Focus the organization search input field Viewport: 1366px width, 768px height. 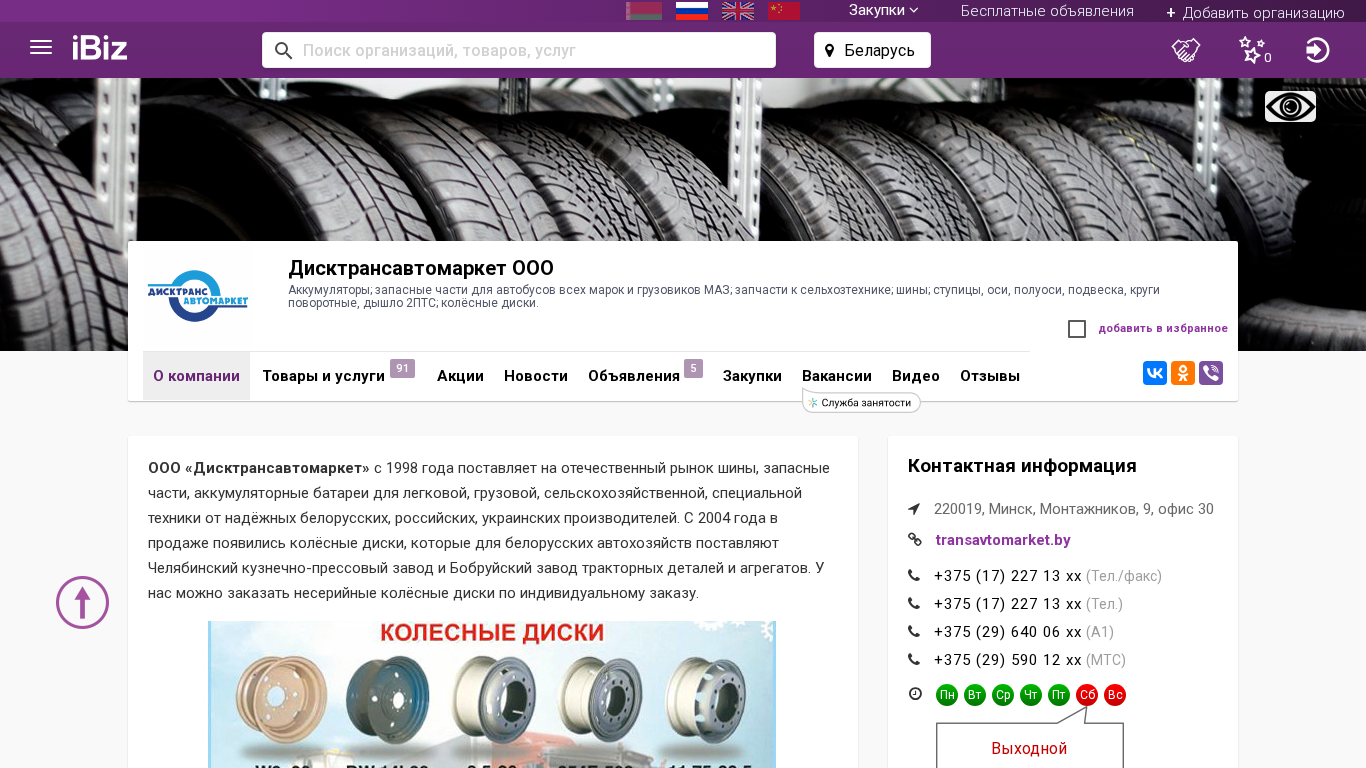(x=519, y=50)
